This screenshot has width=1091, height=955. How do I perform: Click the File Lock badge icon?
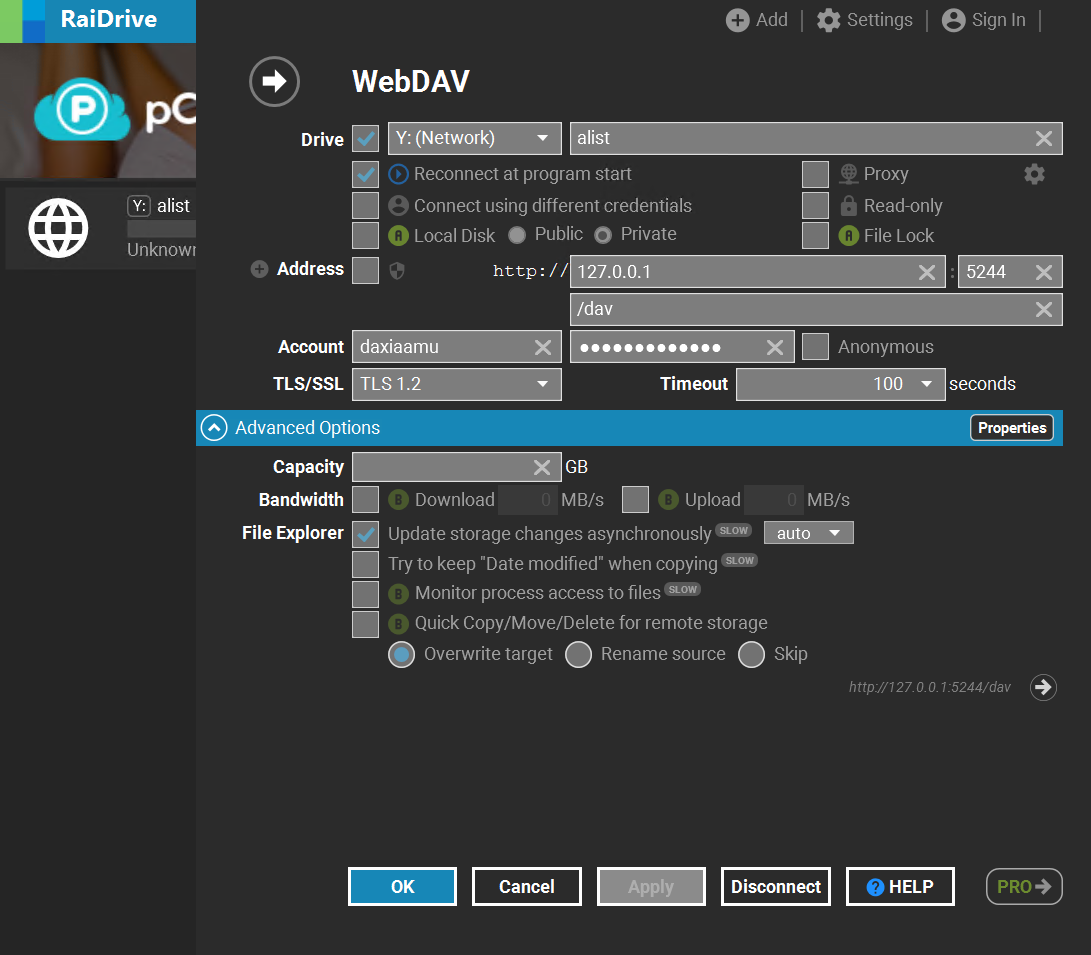click(x=848, y=236)
